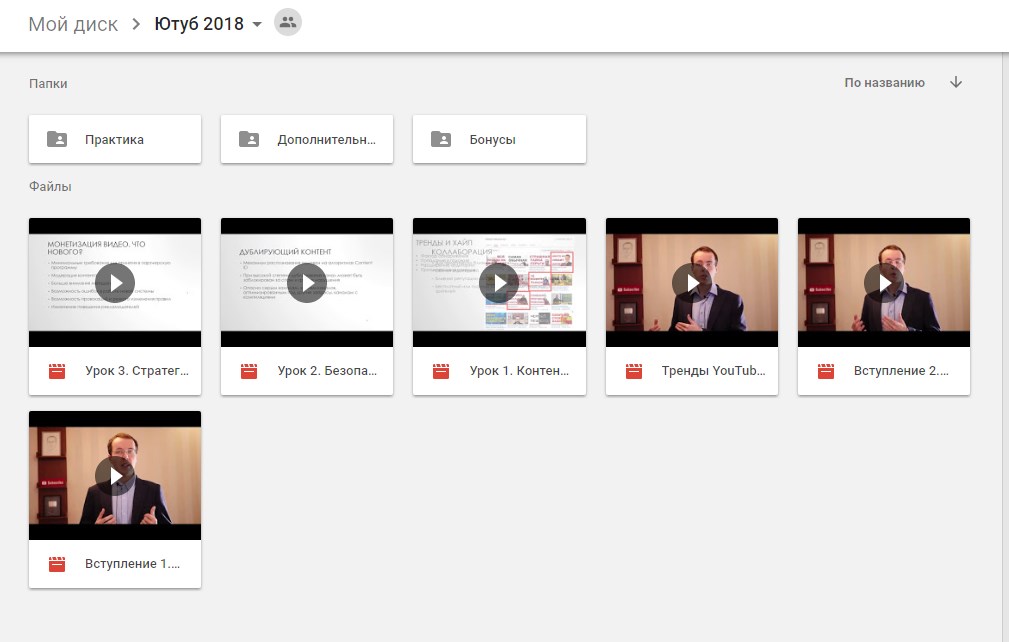Click the video file icon for Урок 2
1009x642 pixels.
coord(249,371)
